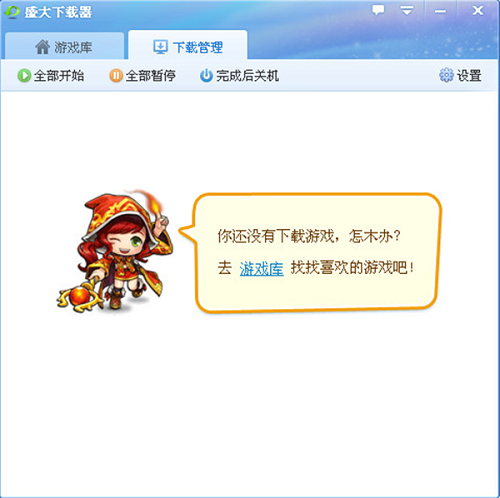Screen dimensions: 500x498
Task: Click the download monitor icon on 下载管理 tab
Action: pos(160,47)
